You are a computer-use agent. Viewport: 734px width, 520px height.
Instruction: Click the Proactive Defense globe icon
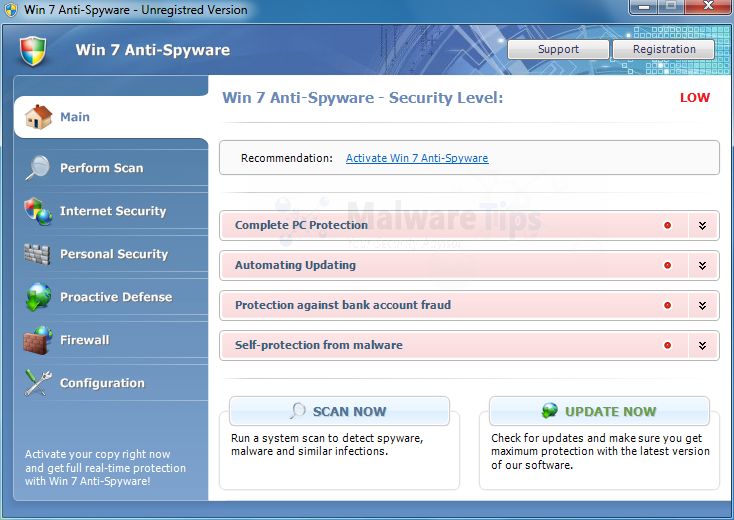pos(38,297)
